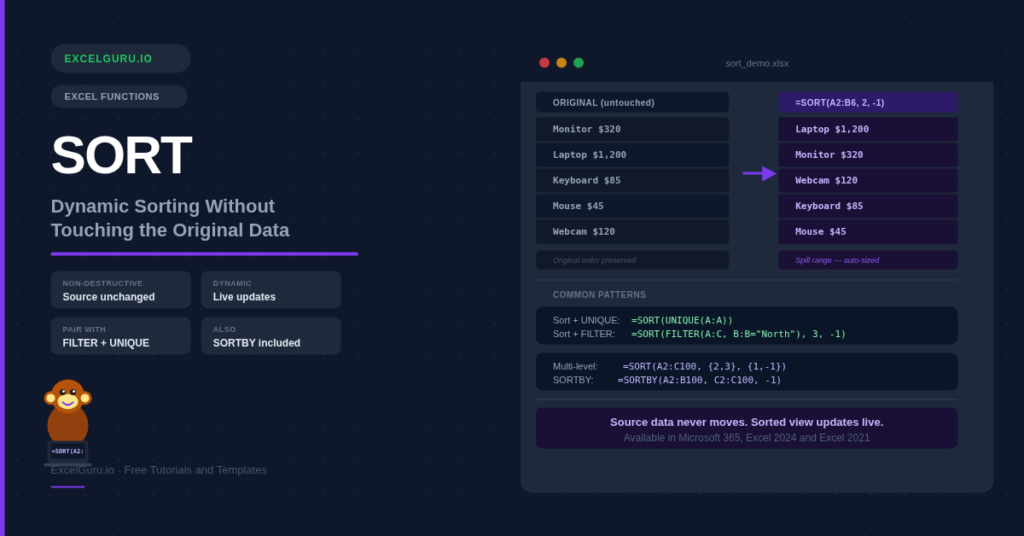Select Laptop $1,200 in the ORIGINAL list
Viewport: 1024px width, 536px height.
[632, 155]
